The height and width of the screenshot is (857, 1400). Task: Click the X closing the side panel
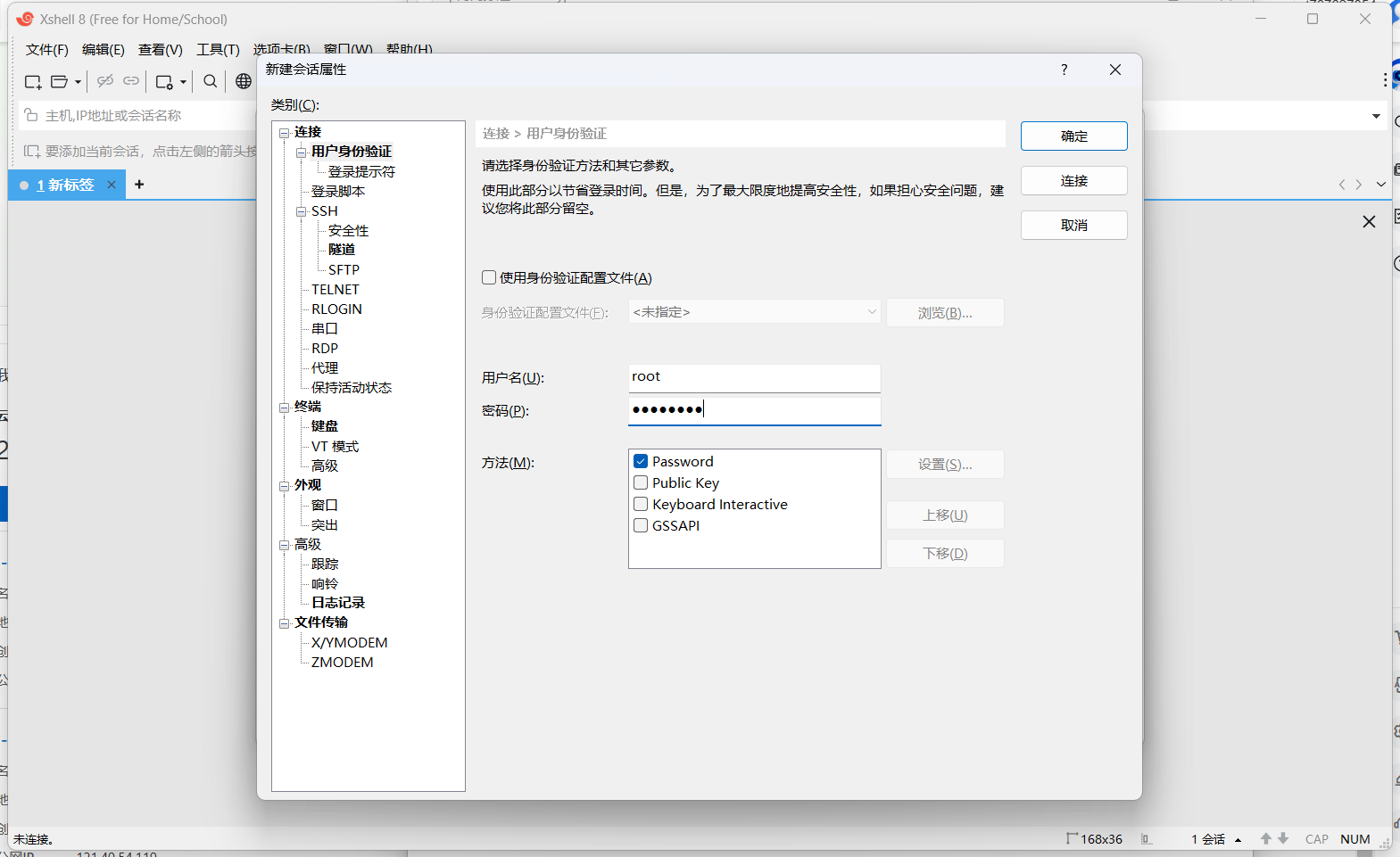coord(1369,221)
